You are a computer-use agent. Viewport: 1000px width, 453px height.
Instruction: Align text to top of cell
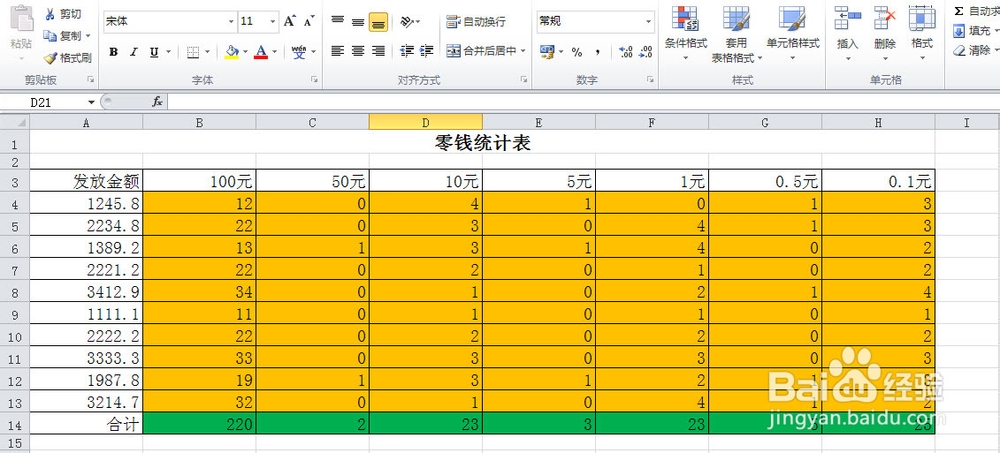point(337,21)
